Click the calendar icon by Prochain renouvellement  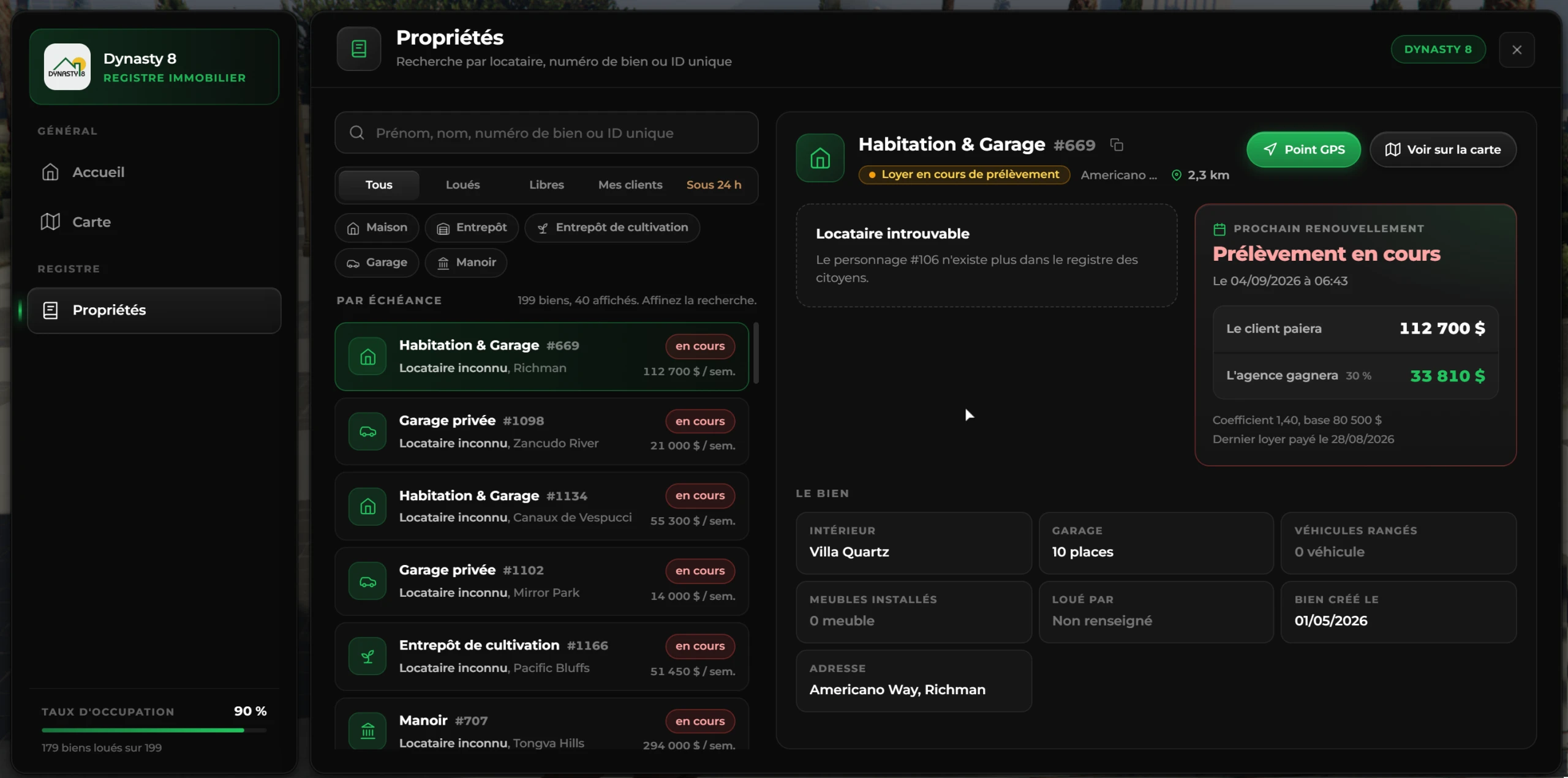coord(1219,230)
